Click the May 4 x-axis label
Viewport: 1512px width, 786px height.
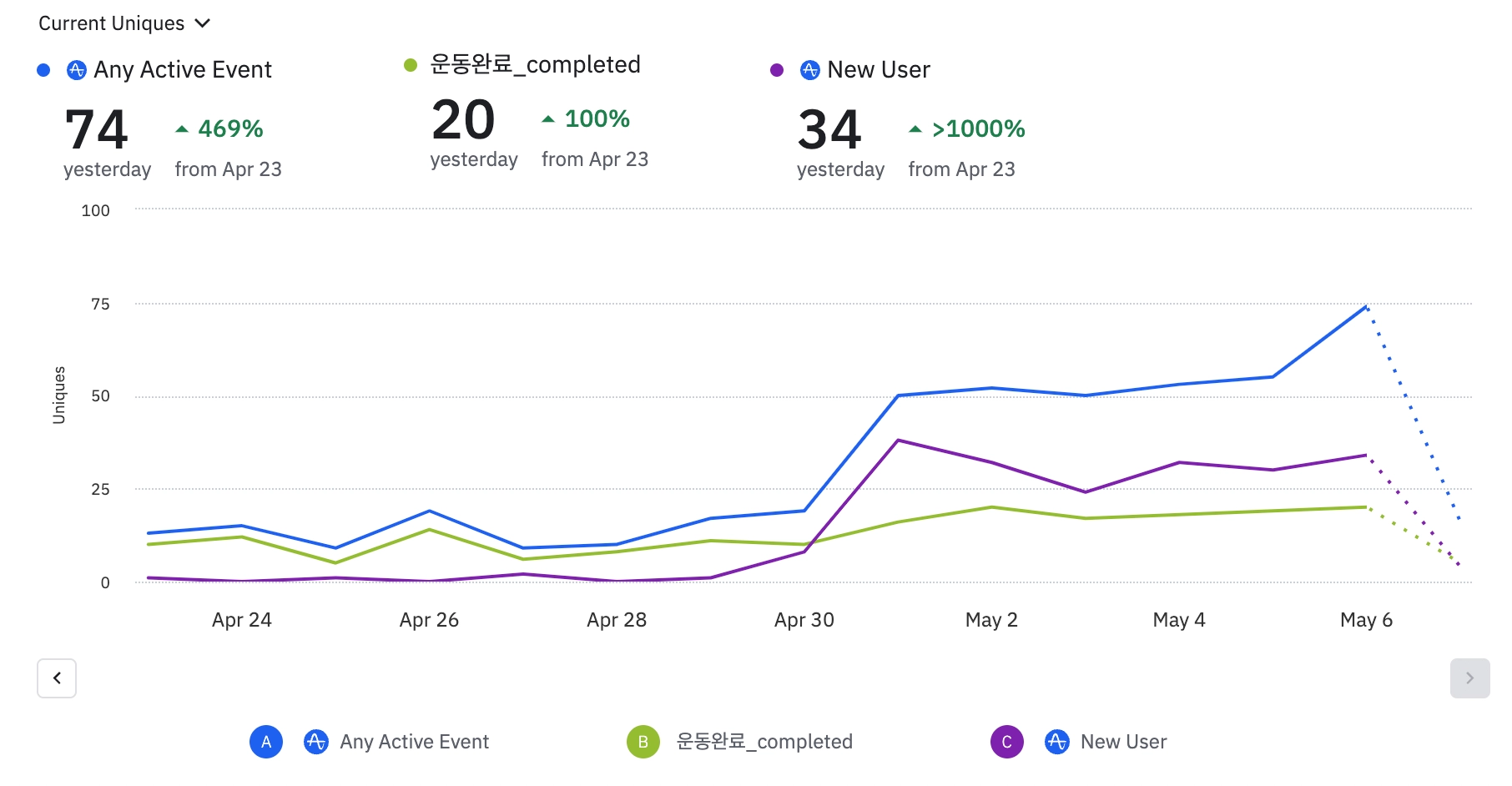[1179, 620]
